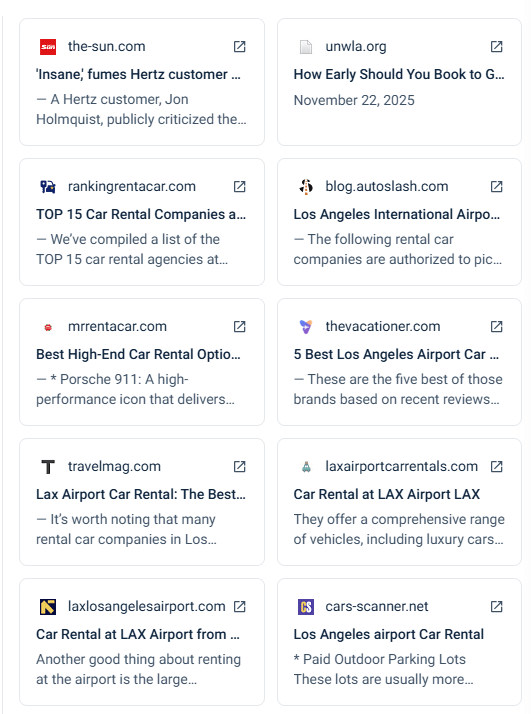Open TOP 15 Car Rental Companies article

141,214
